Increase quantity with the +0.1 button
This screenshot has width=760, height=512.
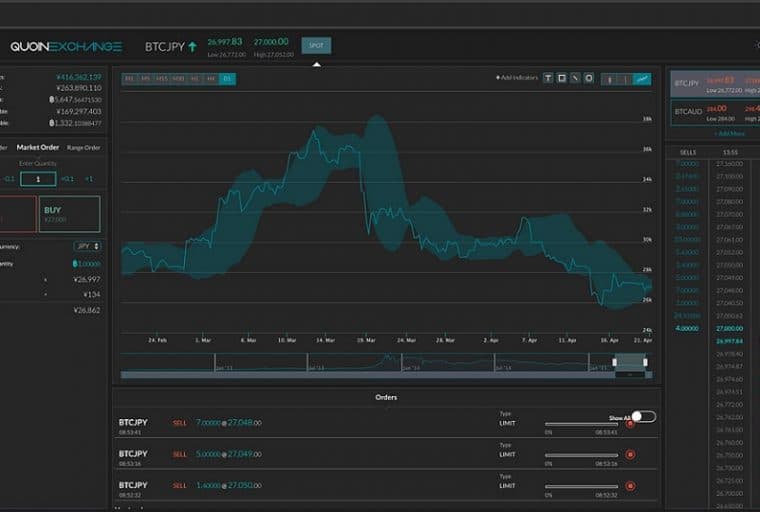67,179
